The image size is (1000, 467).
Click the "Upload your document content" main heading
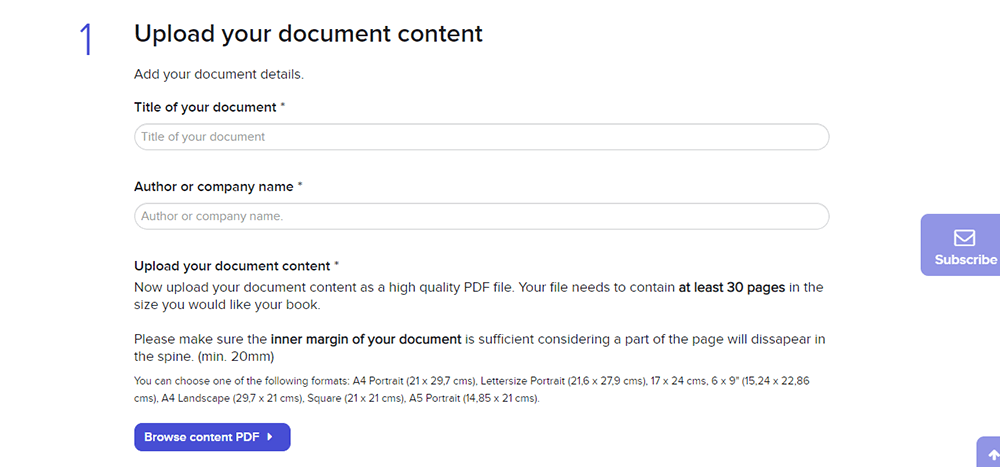tap(308, 34)
